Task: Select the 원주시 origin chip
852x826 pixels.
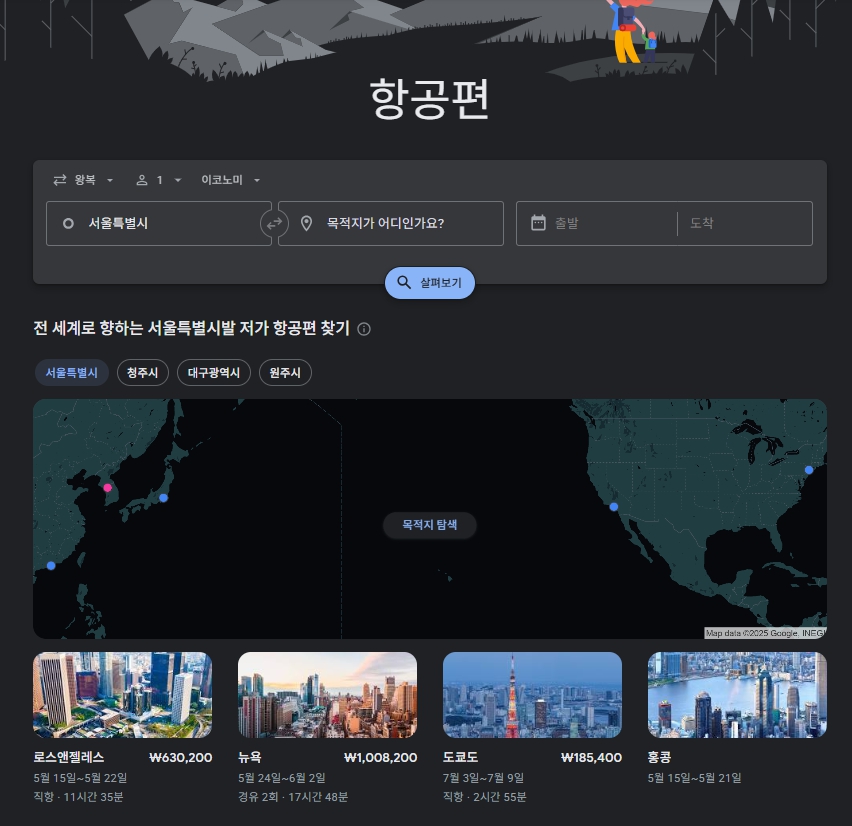Action: point(285,373)
